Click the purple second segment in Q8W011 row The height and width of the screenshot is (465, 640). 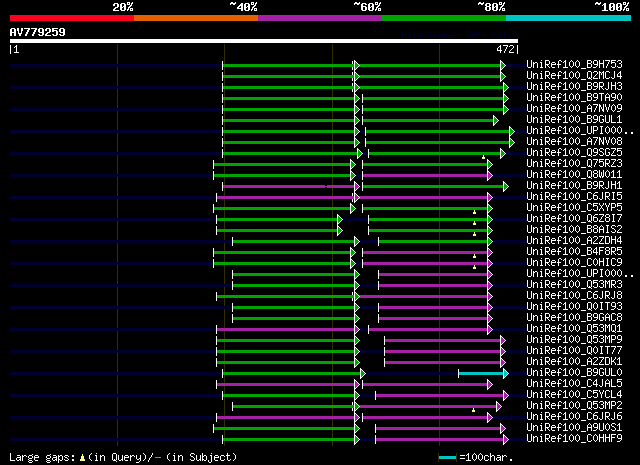[427, 176]
